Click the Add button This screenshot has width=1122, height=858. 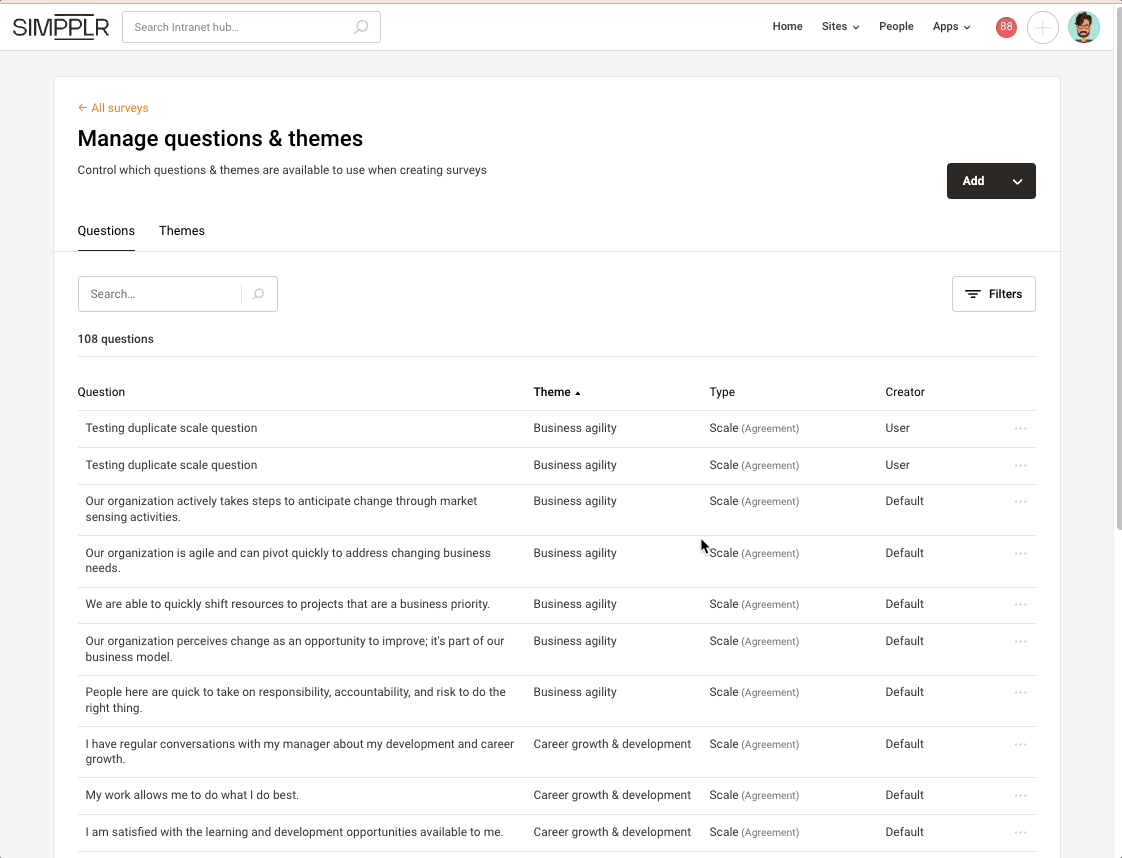(x=973, y=181)
